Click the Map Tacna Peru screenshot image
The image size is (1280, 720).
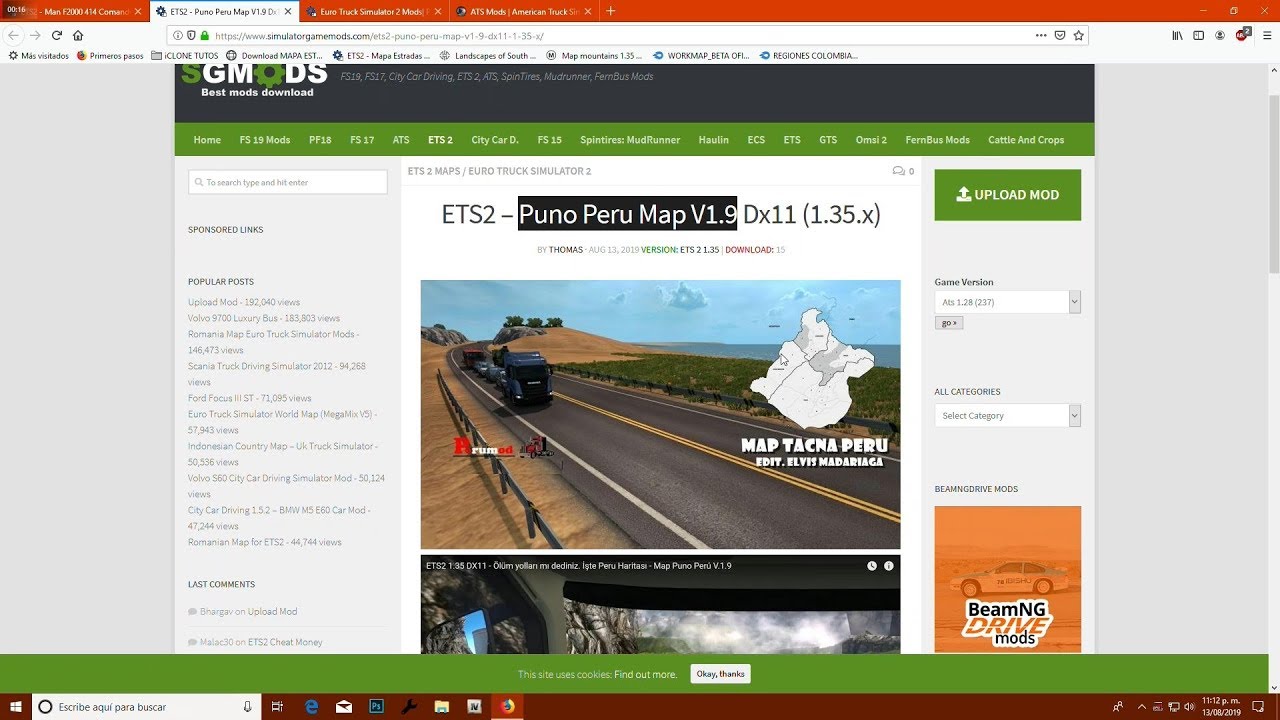tap(660, 414)
